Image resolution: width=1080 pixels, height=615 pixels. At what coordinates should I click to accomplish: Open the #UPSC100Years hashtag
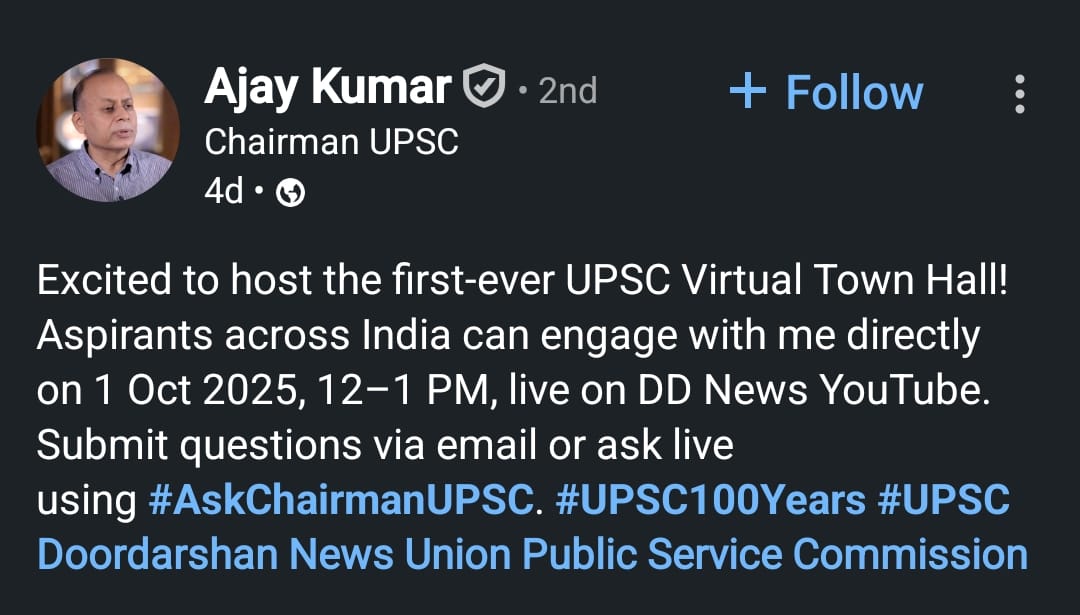pyautogui.click(x=710, y=500)
